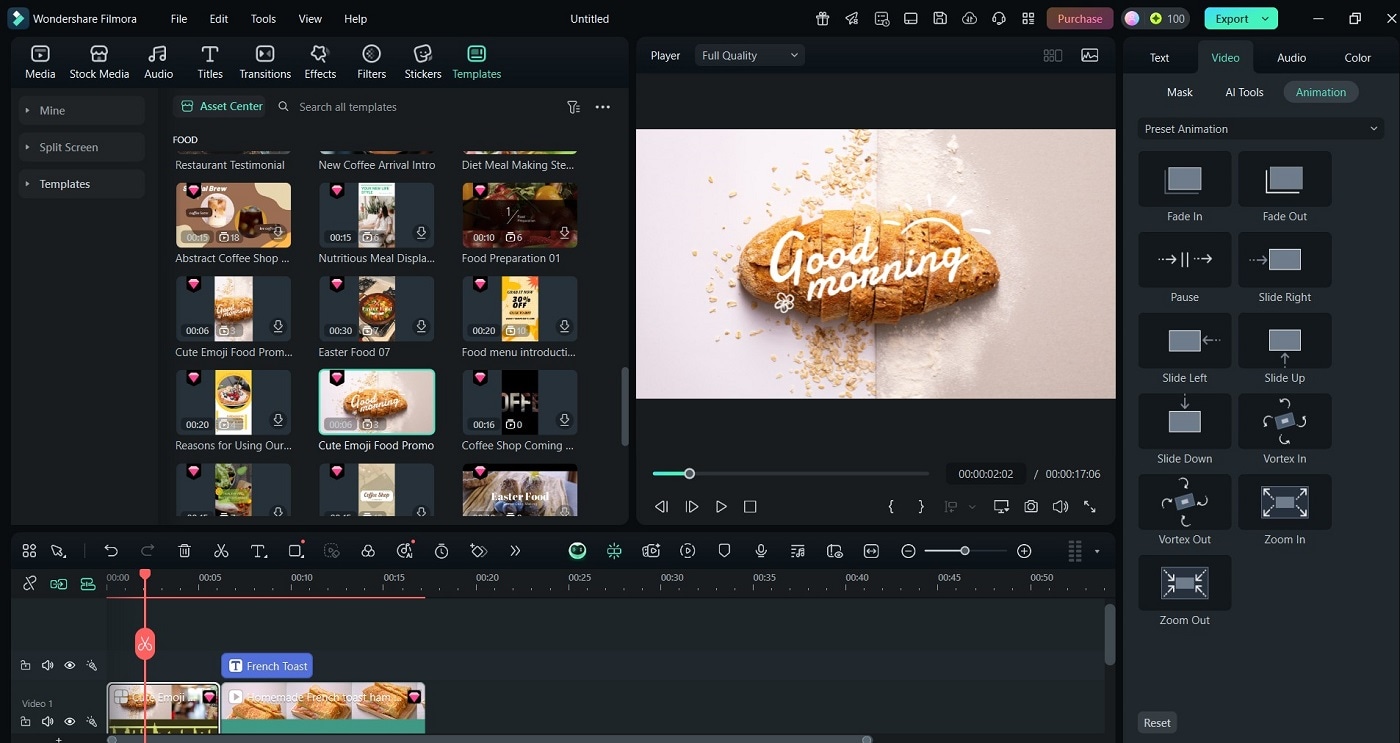This screenshot has height=743, width=1400.
Task: Expand the Mine section
Action: point(81,111)
